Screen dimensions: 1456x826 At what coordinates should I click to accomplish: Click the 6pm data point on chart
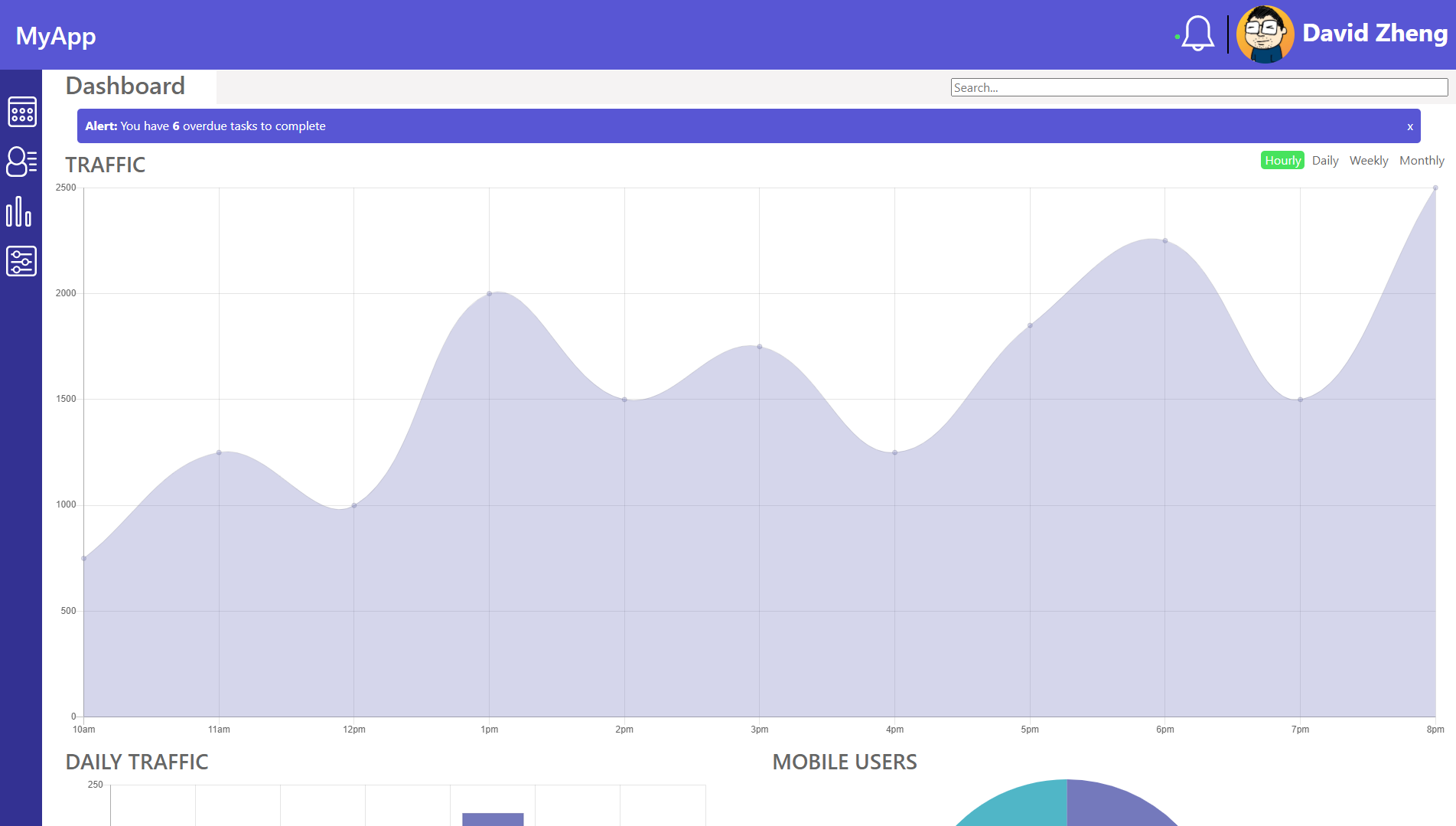[1165, 241]
